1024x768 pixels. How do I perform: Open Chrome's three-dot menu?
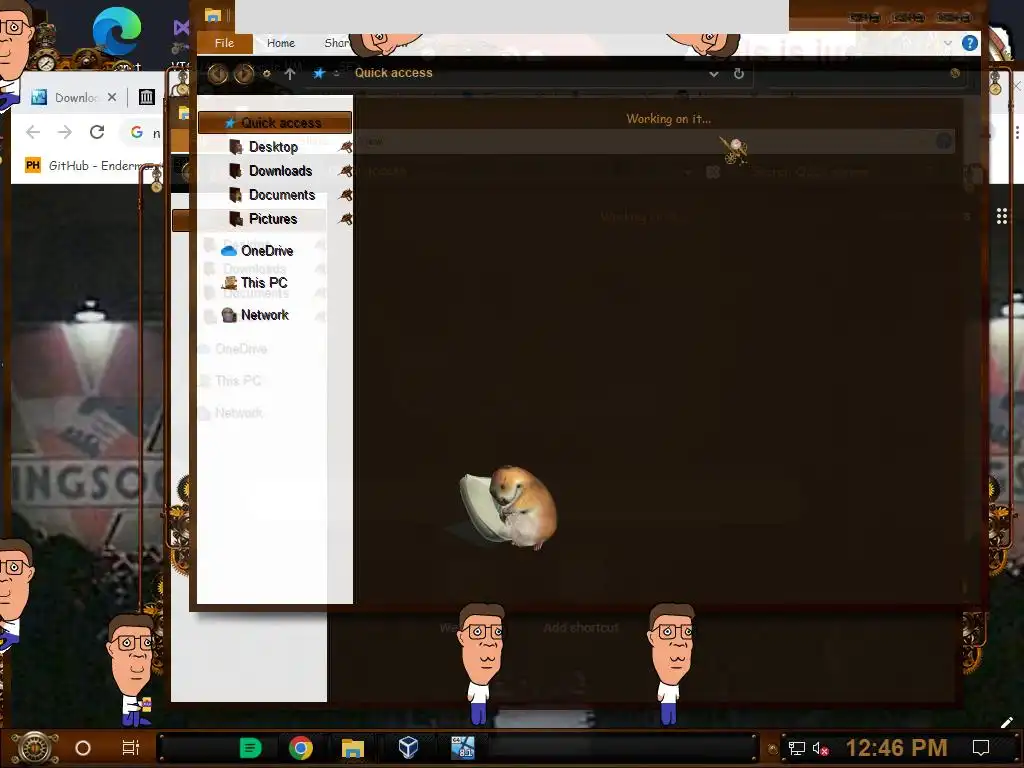pyautogui.click(x=1017, y=133)
